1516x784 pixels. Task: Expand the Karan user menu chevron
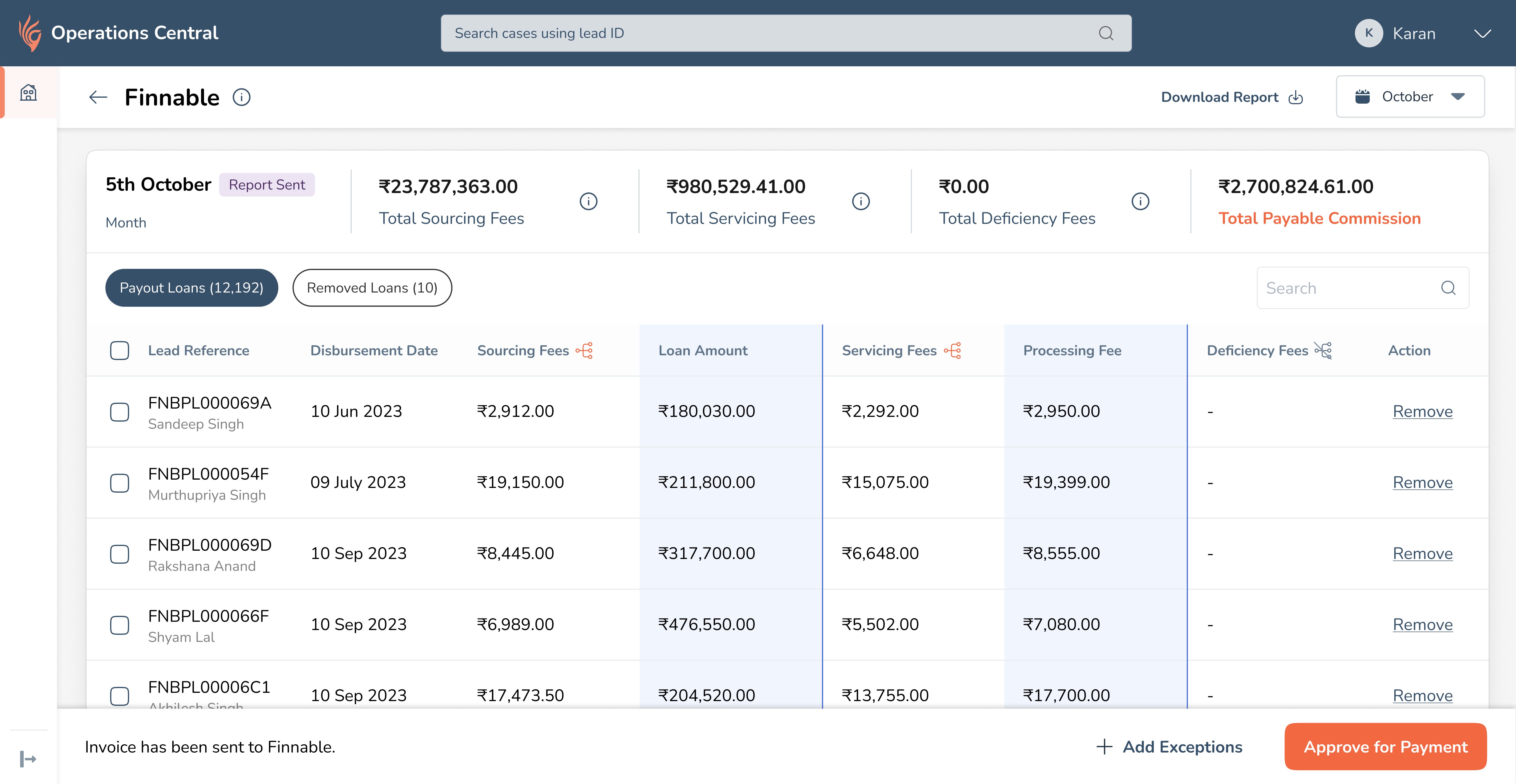(1483, 33)
